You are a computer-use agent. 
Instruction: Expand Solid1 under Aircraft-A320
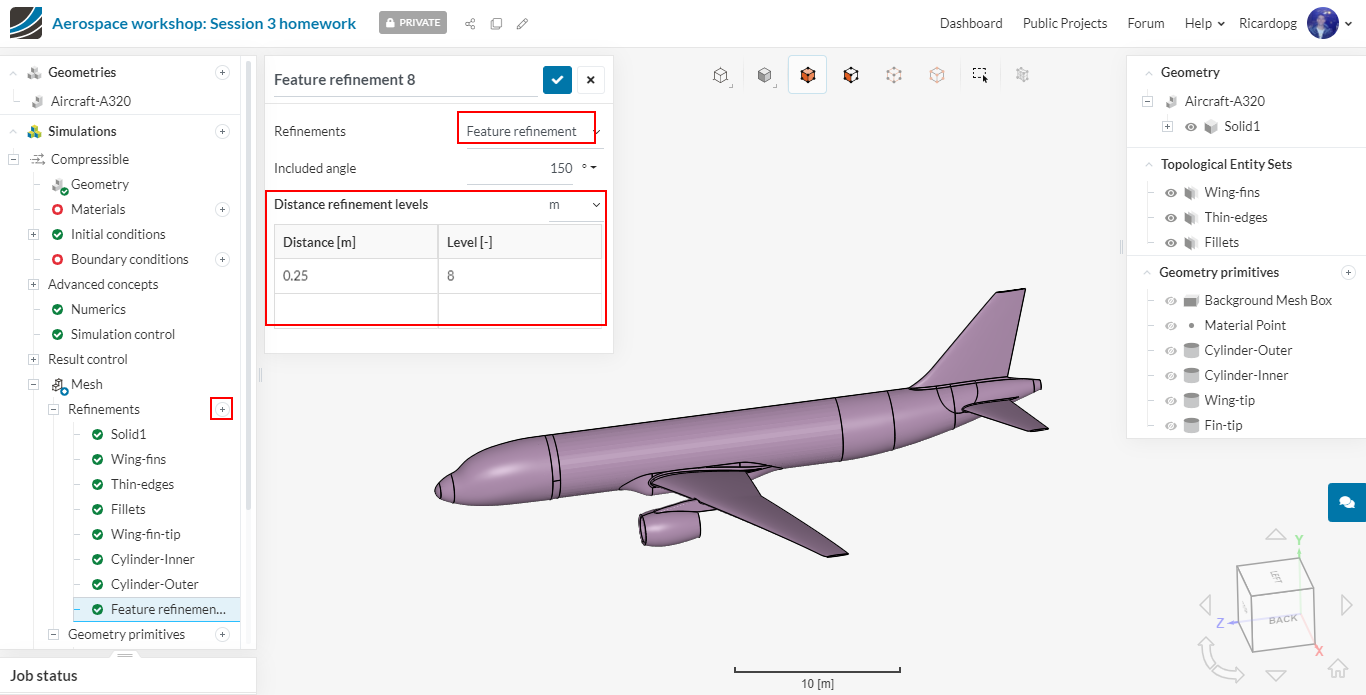click(1167, 127)
